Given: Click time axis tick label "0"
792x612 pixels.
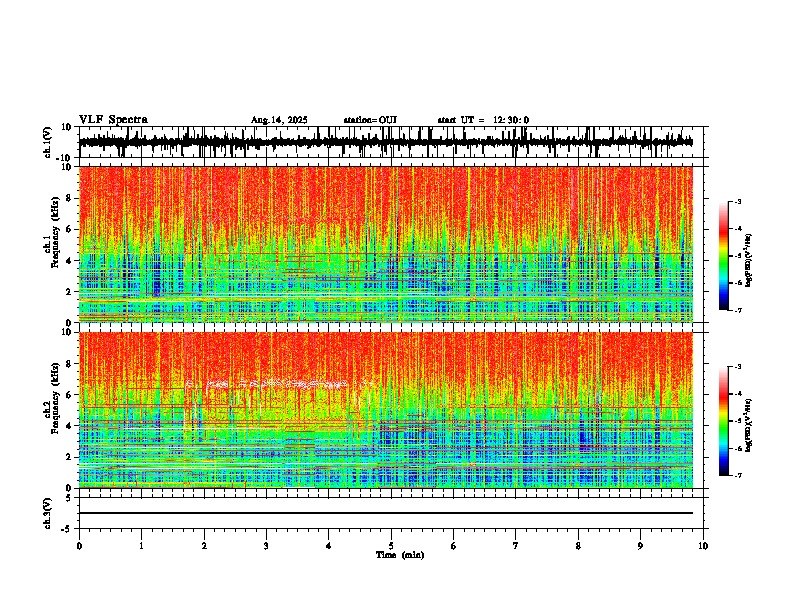Looking at the screenshot, I should pos(79,546).
